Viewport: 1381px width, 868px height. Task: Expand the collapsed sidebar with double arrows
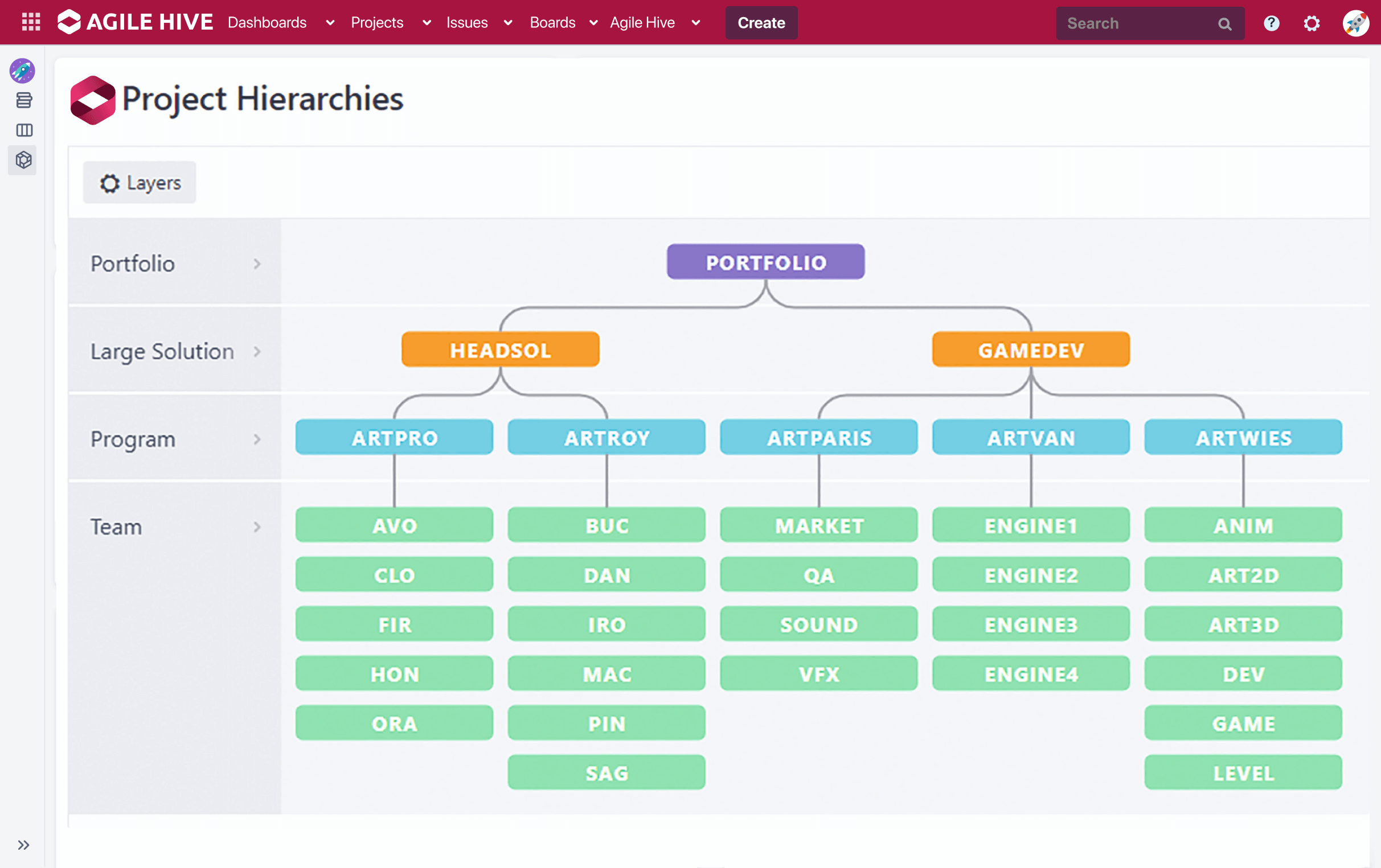point(23,845)
